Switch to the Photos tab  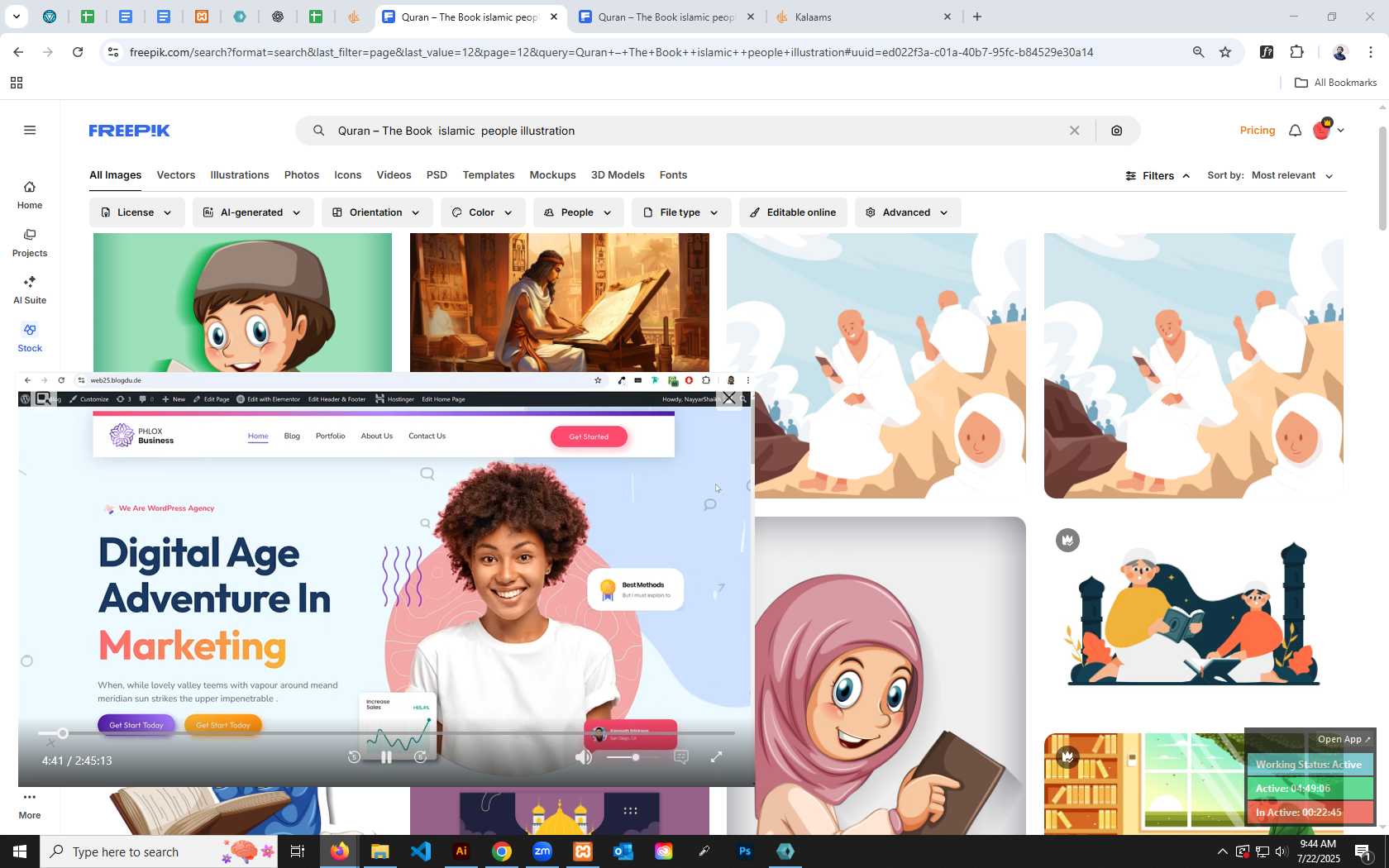tap(302, 175)
